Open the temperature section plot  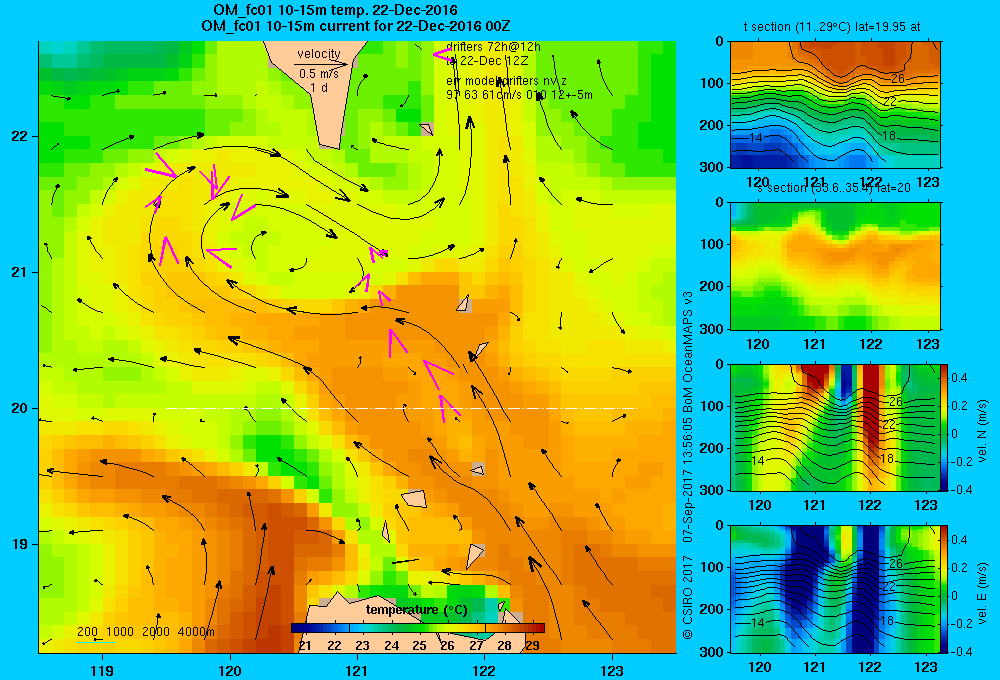click(x=835, y=105)
